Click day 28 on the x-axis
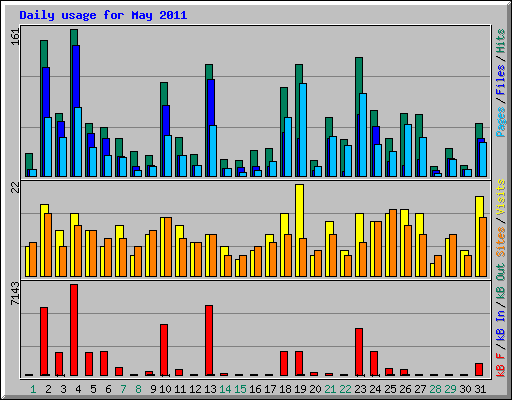This screenshot has height=400, width=512. (x=435, y=389)
